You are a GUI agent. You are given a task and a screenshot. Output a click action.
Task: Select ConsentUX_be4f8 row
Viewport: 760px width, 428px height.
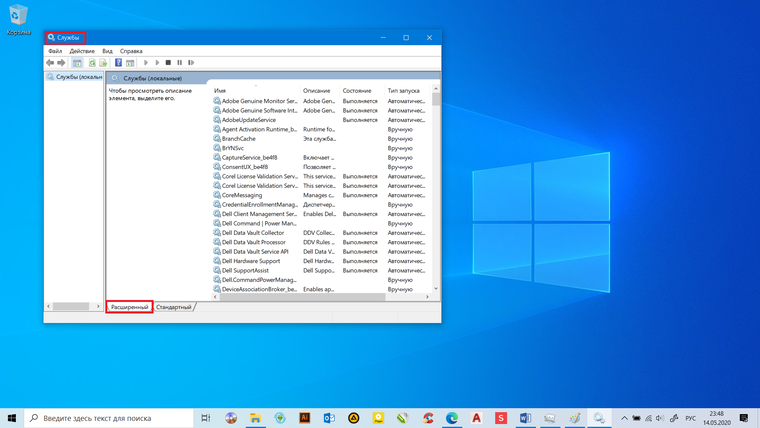coord(321,167)
